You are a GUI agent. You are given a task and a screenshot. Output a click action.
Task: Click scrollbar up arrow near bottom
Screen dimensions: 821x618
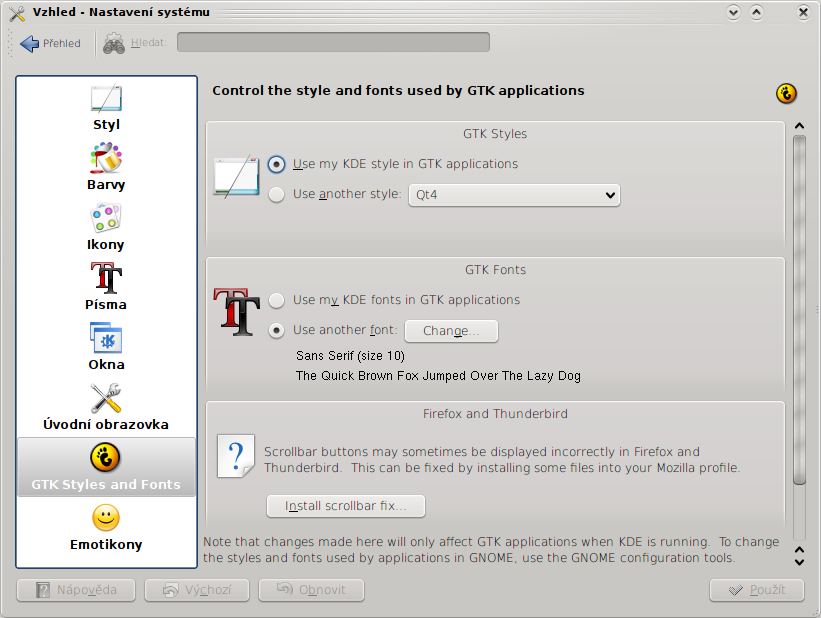(799, 549)
